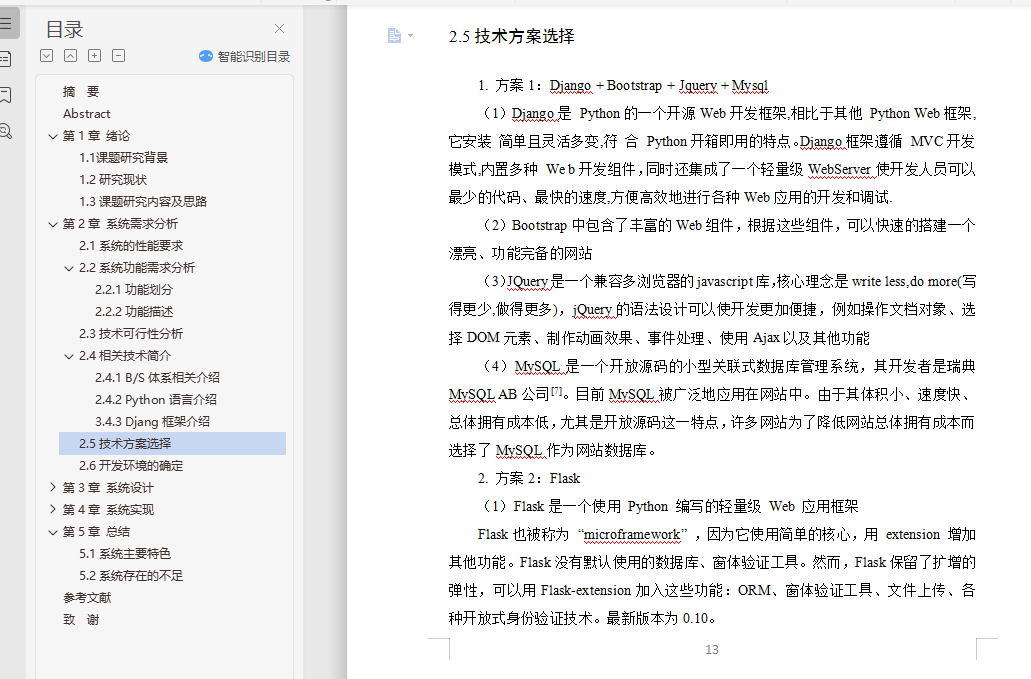
Task: Click page number 13 in footer
Action: pos(711,649)
